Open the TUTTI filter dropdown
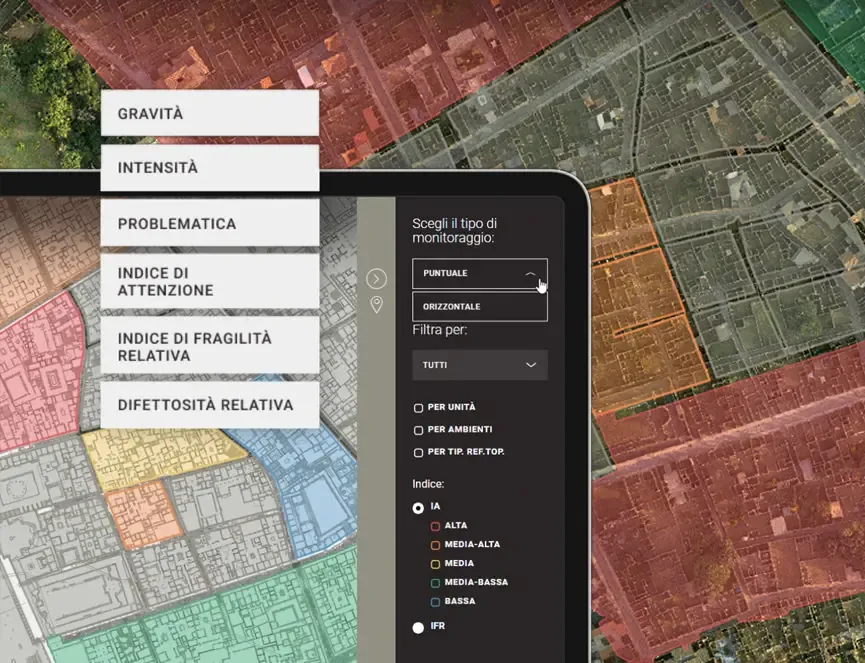 (x=480, y=365)
